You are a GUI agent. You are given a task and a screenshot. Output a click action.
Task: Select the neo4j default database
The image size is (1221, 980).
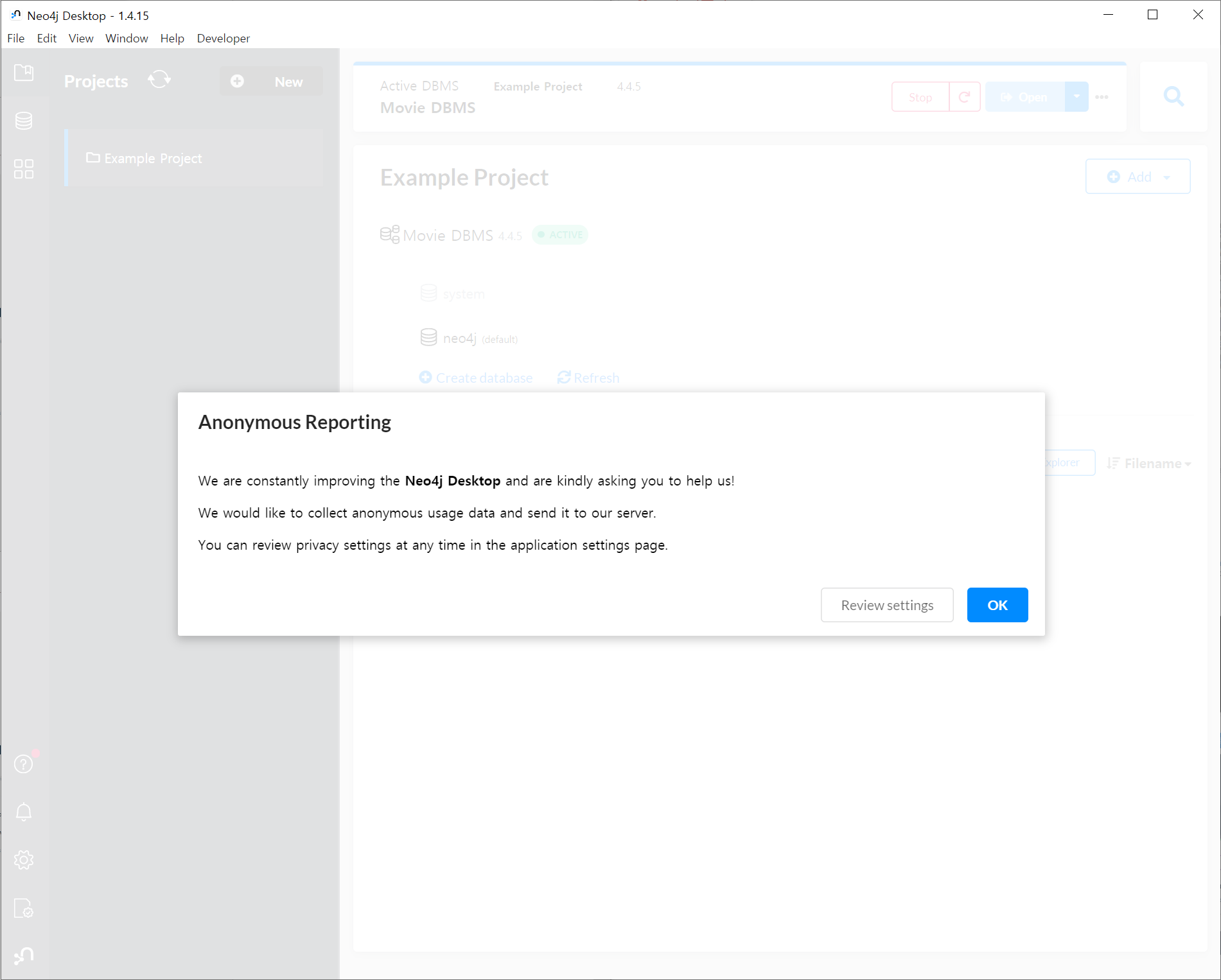click(469, 338)
